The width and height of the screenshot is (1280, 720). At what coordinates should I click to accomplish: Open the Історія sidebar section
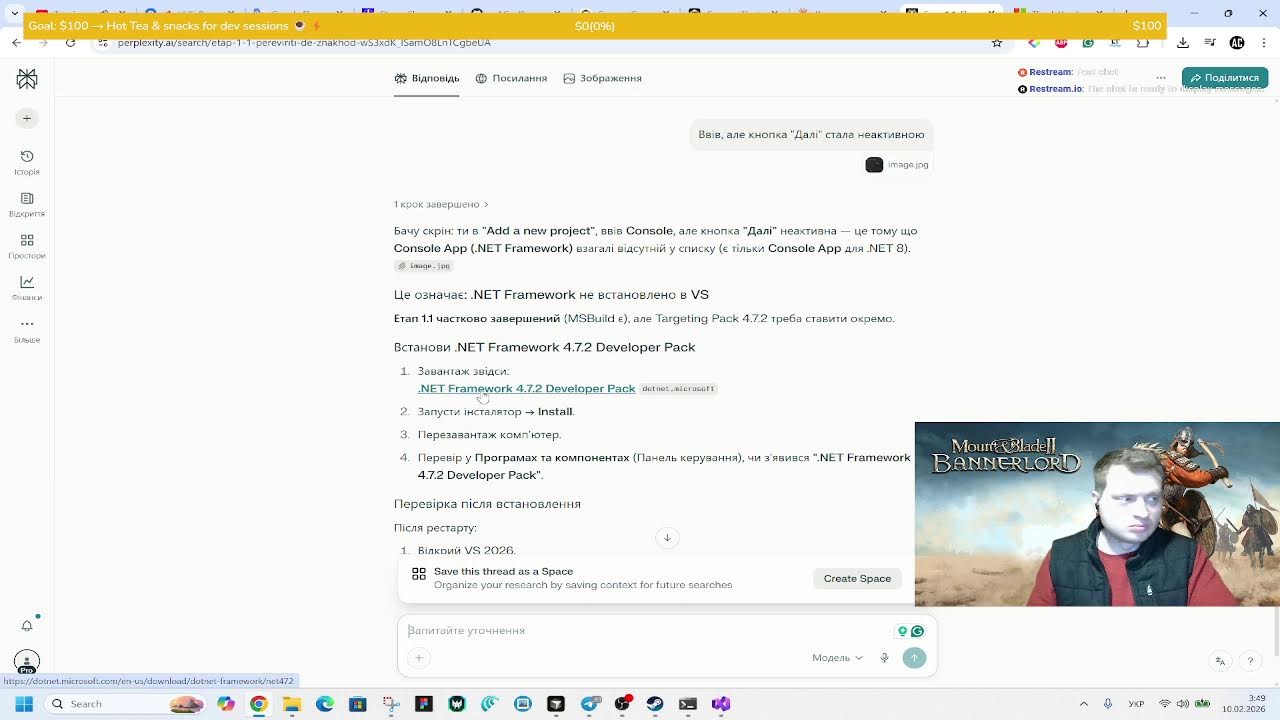tap(27, 162)
